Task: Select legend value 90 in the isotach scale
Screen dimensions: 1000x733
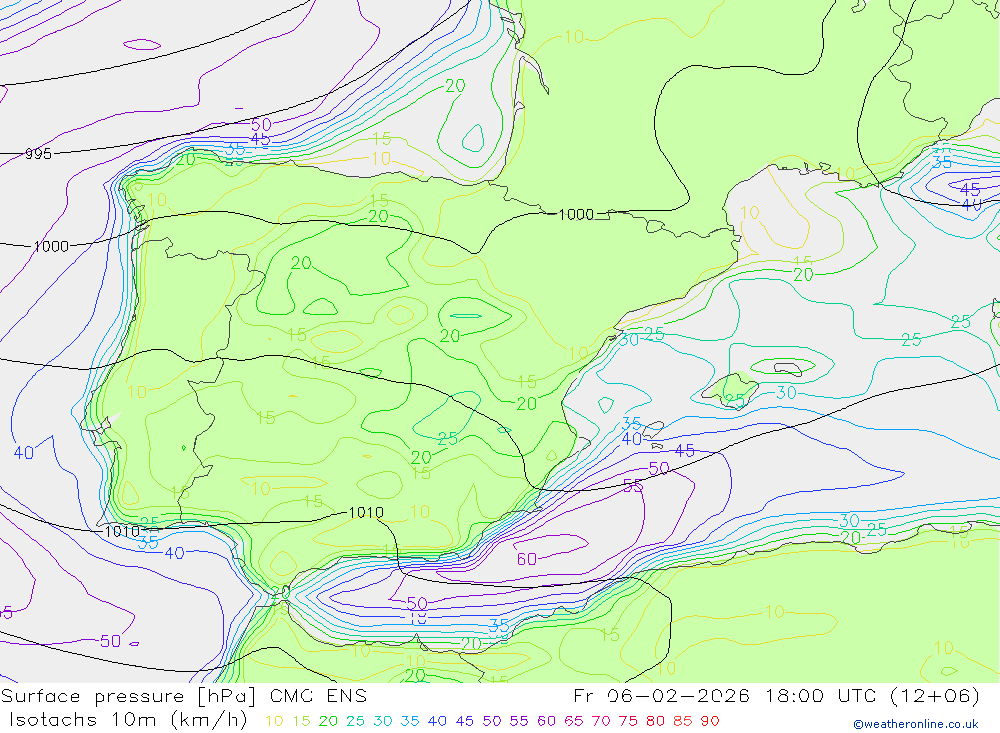Action: [710, 721]
